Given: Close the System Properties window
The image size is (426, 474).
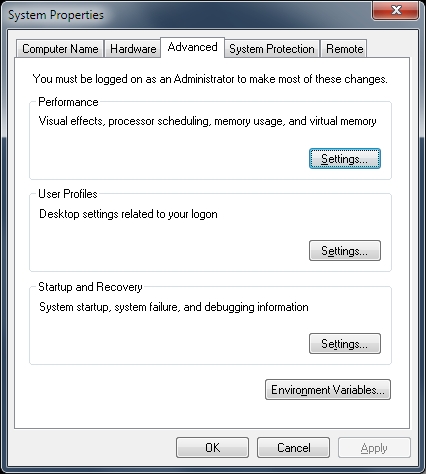Looking at the screenshot, I should 396,10.
